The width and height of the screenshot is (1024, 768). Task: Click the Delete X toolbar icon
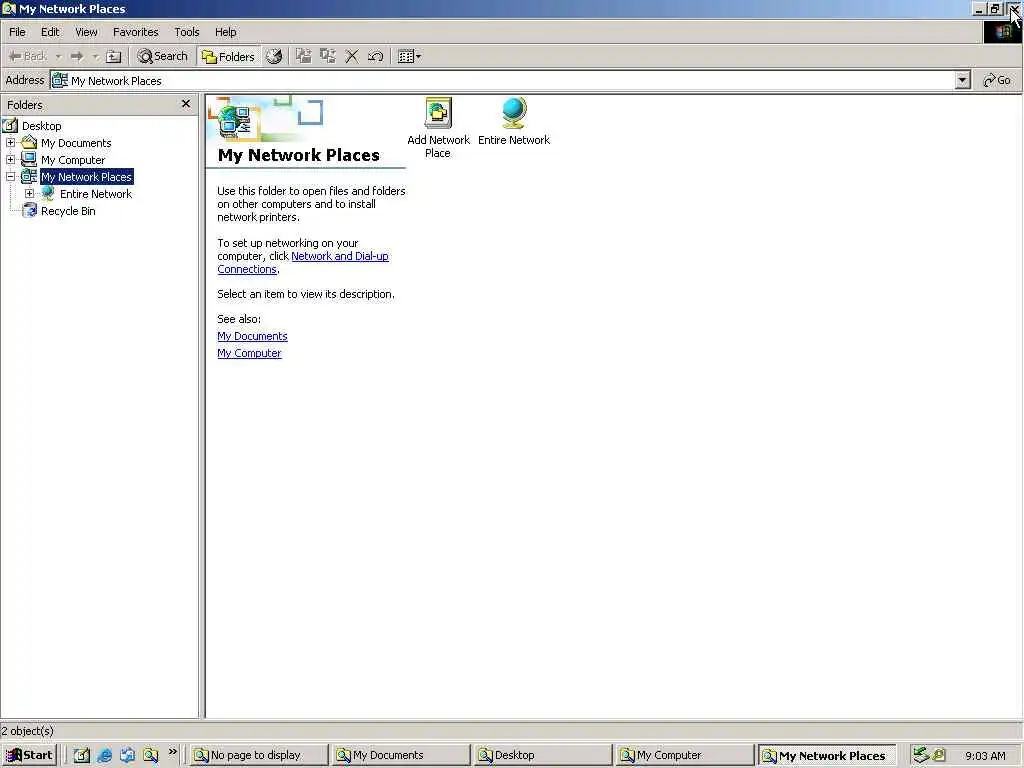point(352,57)
